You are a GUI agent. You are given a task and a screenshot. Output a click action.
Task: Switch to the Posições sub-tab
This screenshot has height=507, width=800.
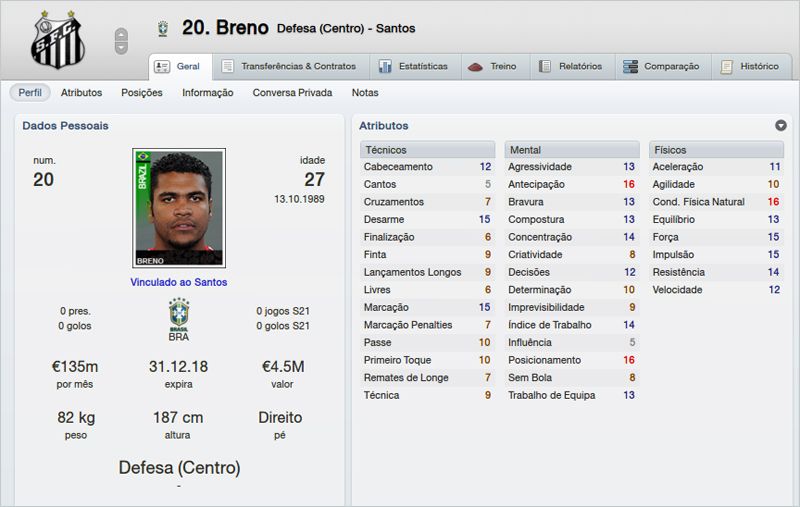click(x=141, y=93)
